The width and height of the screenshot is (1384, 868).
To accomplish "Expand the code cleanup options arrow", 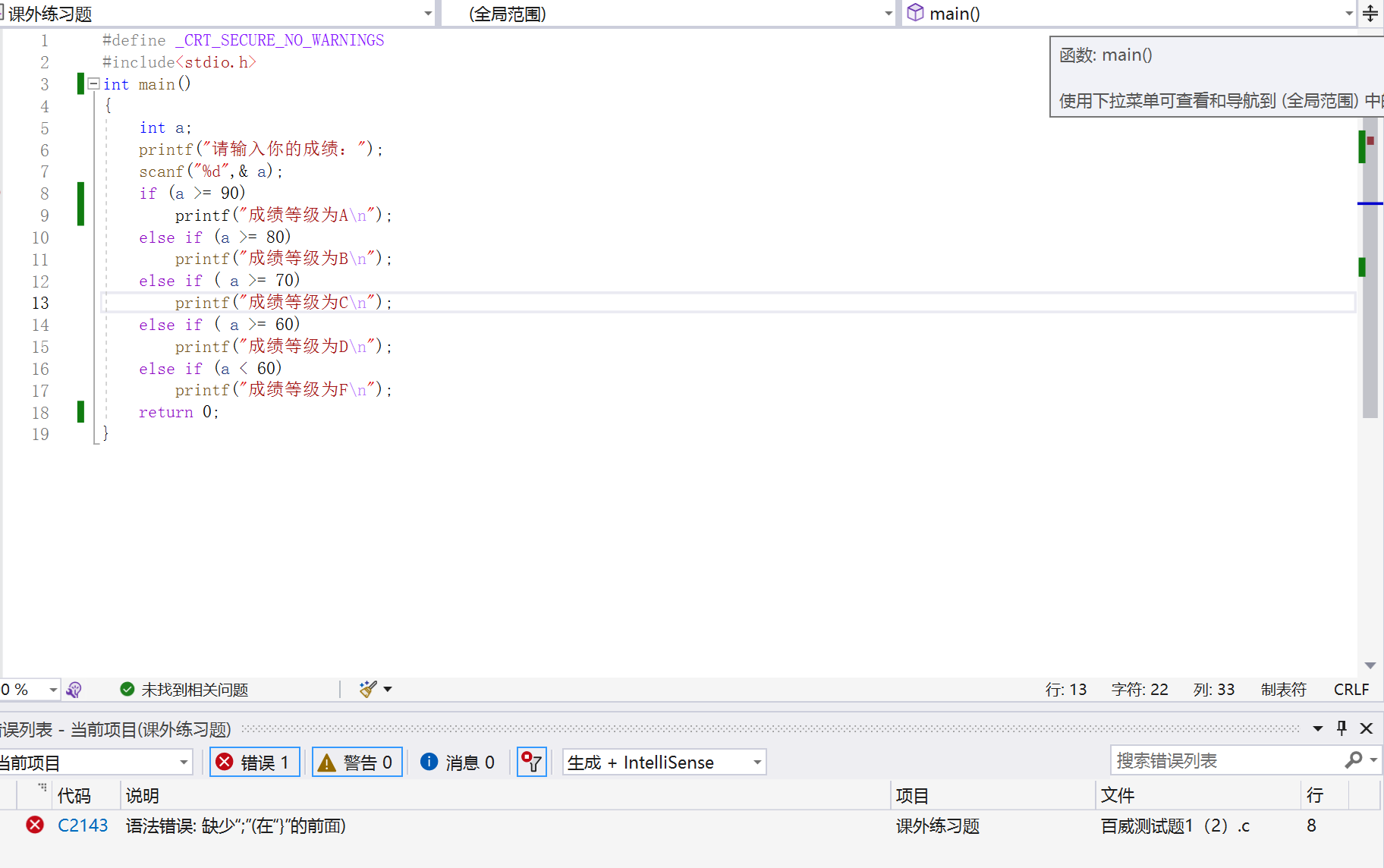I will click(388, 689).
